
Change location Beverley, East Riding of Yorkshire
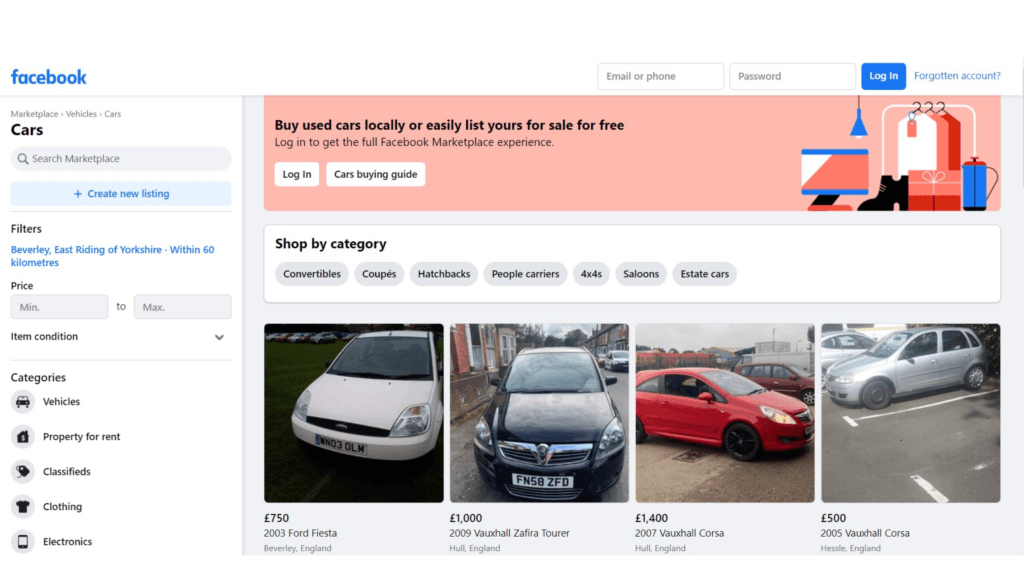pos(112,256)
